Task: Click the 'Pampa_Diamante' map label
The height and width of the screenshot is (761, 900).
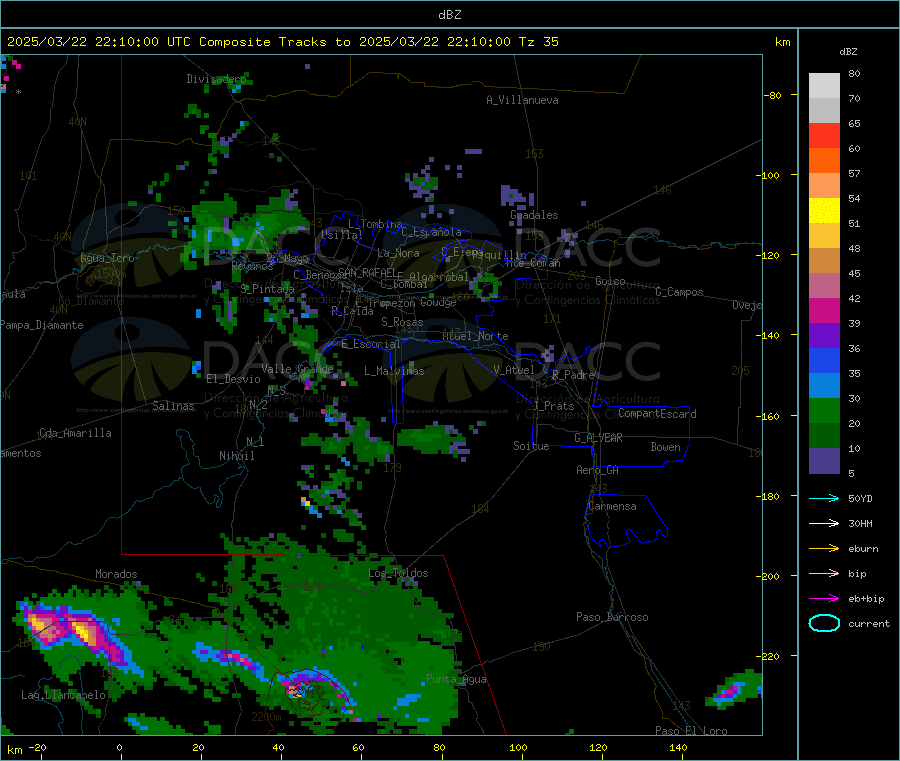Action: click(x=42, y=325)
